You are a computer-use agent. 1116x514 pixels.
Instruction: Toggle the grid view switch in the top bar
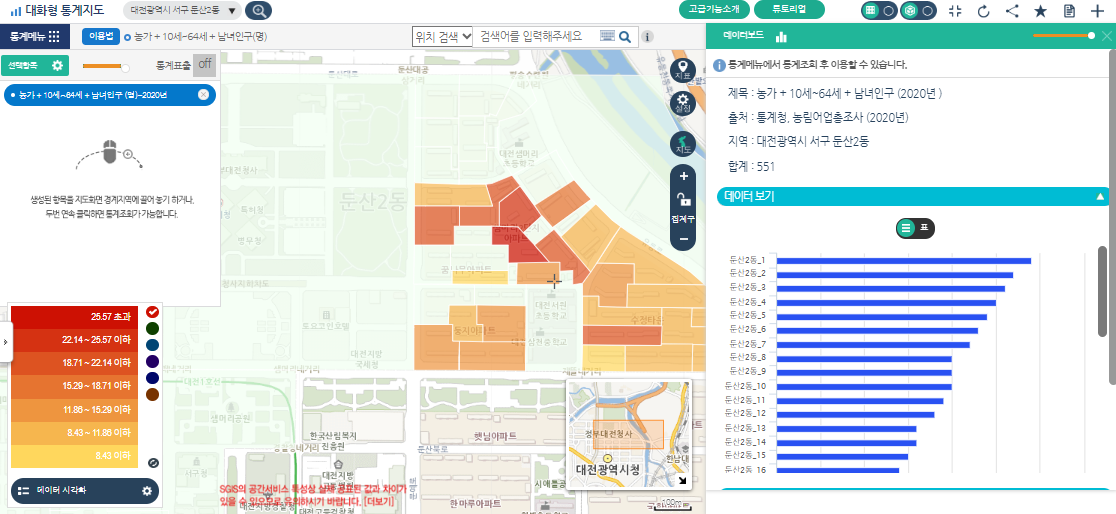[879, 11]
